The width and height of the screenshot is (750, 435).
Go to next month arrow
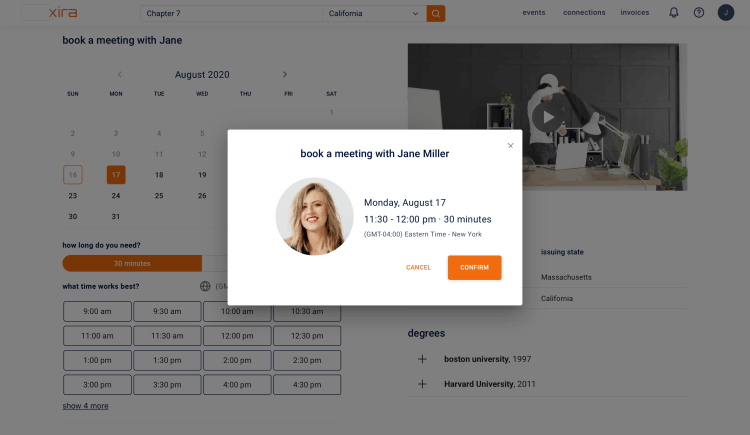285,74
